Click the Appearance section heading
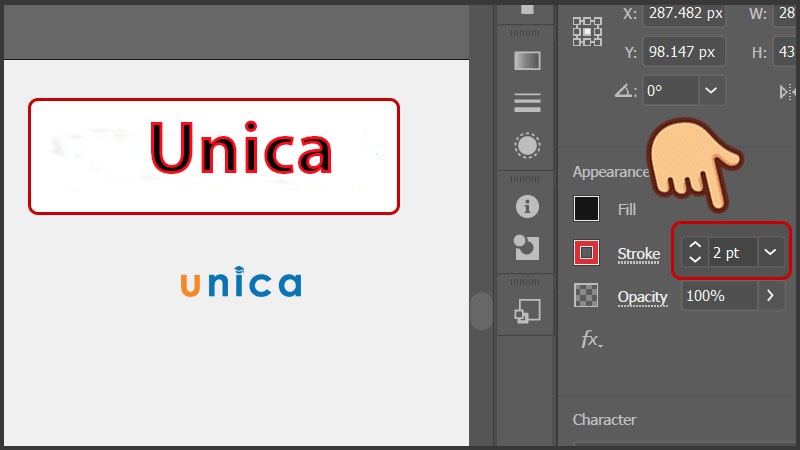 (x=611, y=172)
